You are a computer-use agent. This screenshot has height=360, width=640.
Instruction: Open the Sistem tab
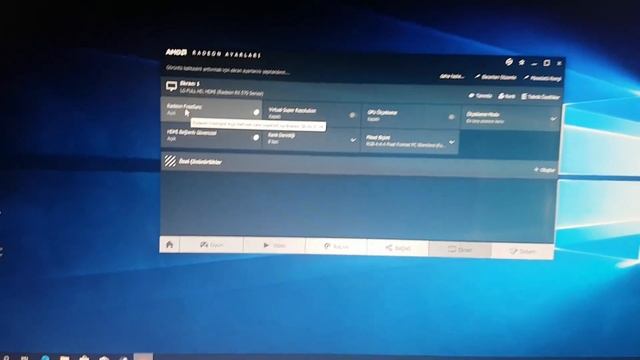[522, 251]
